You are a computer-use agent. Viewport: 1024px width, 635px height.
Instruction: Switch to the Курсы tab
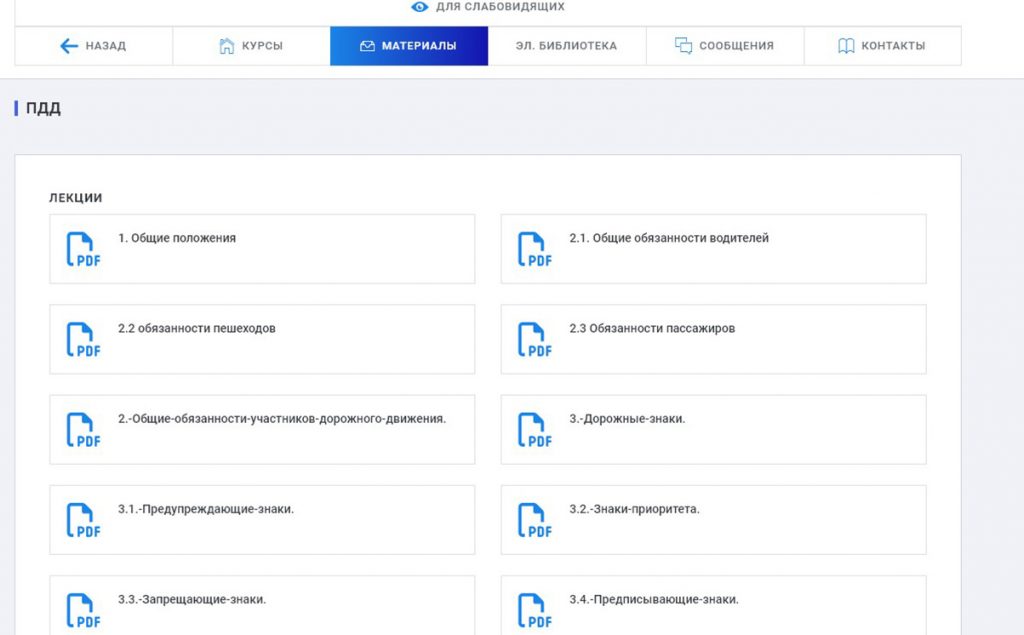[251, 46]
